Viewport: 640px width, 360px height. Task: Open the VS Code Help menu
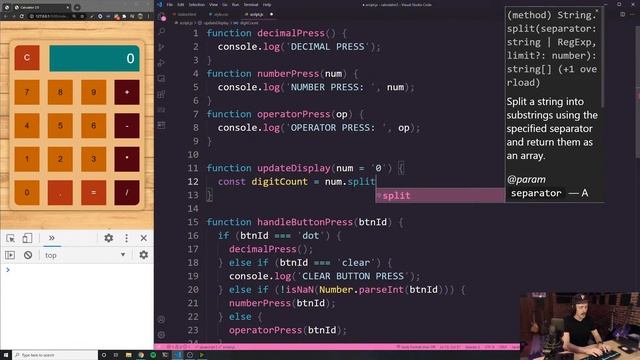[x=267, y=4]
